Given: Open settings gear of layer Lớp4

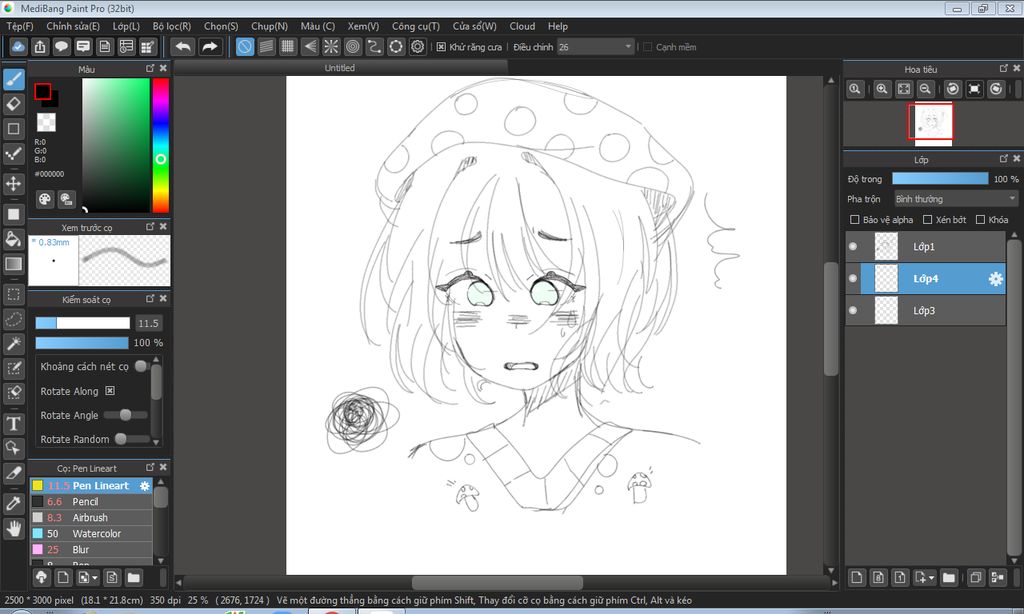Looking at the screenshot, I should coord(995,279).
